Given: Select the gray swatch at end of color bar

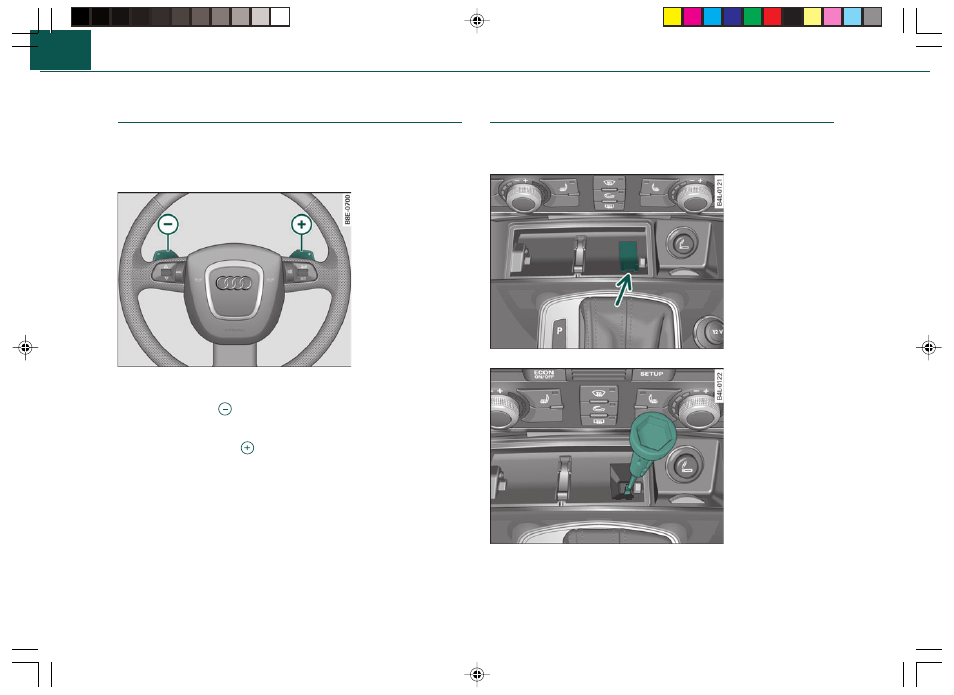Looking at the screenshot, I should (x=872, y=16).
